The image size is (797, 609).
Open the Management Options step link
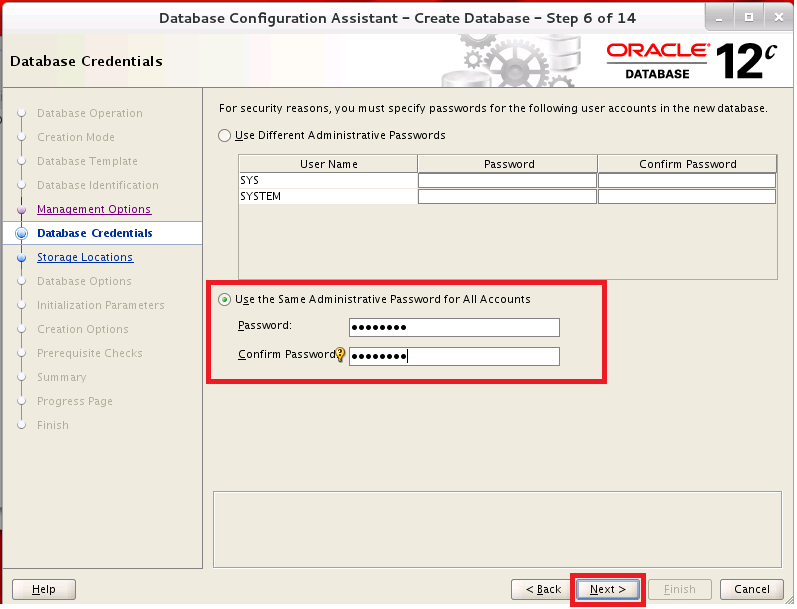(94, 209)
